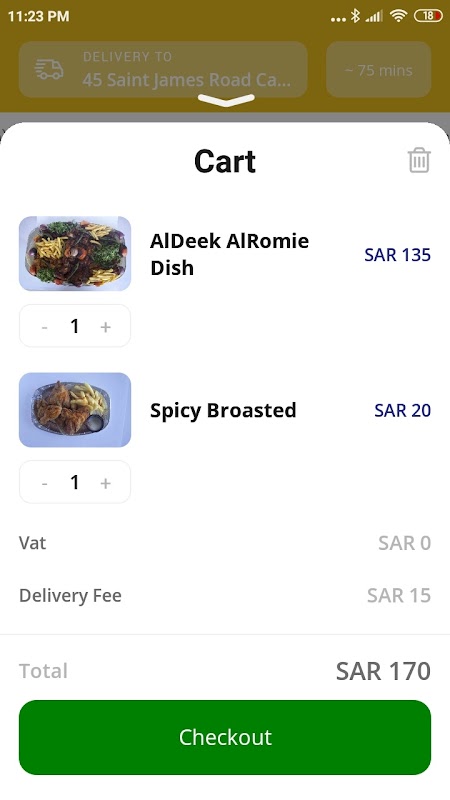Open the AlDeek AlRomie Dish photo

(x=75, y=254)
